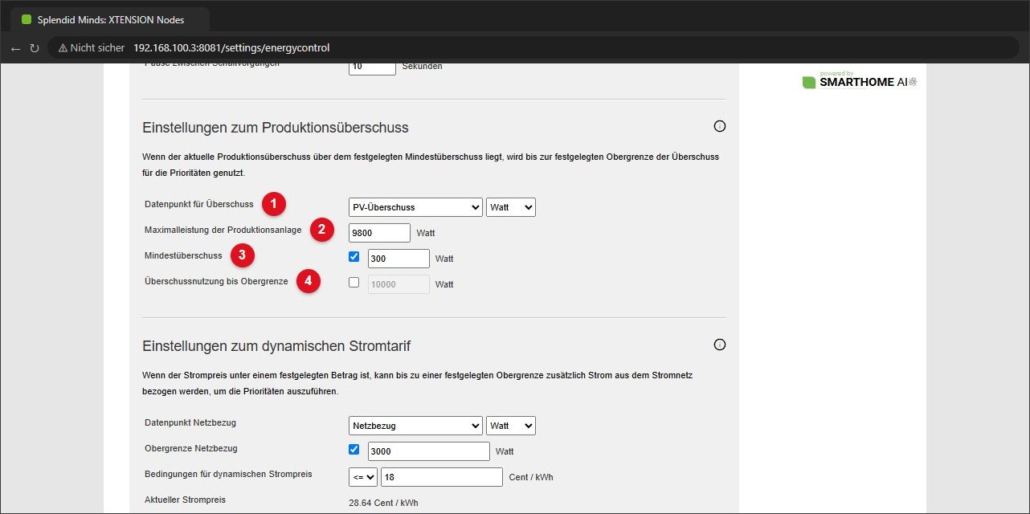Click 'Überschussnutzung bis Obergrenze' label
The image size is (1030, 514).
click(x=216, y=281)
